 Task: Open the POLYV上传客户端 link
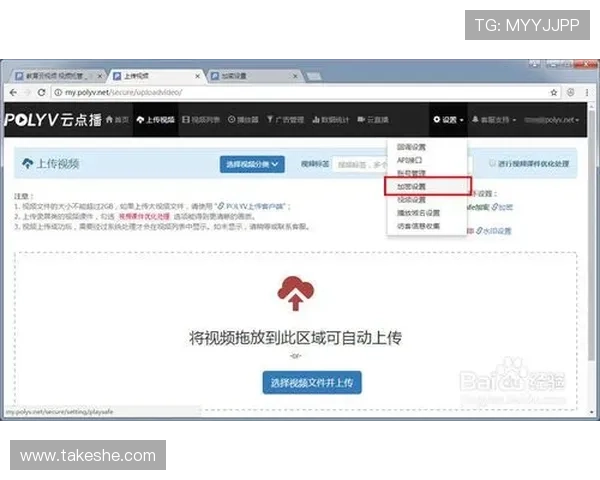251,206
